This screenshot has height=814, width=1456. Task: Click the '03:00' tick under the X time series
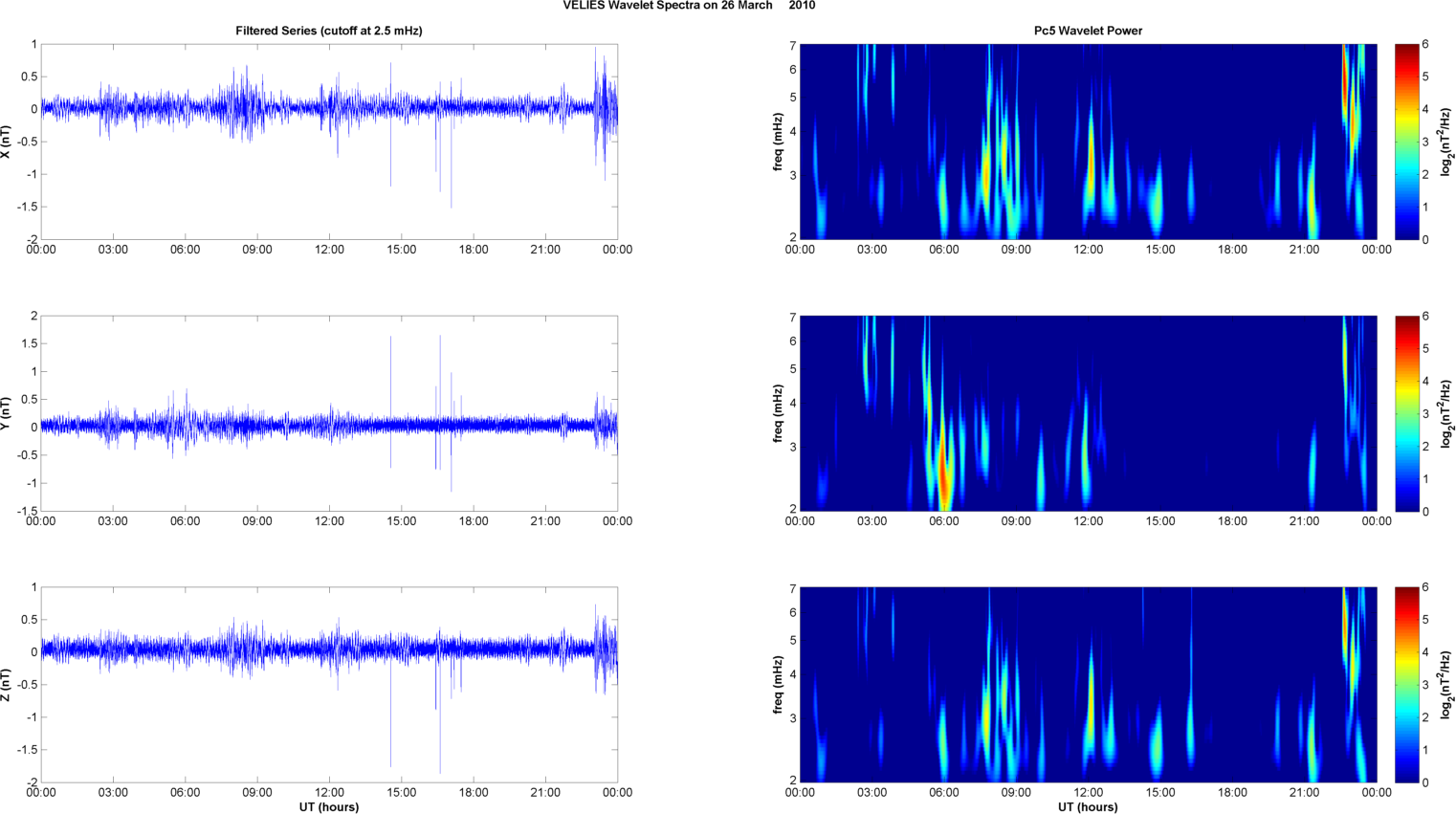click(113, 250)
